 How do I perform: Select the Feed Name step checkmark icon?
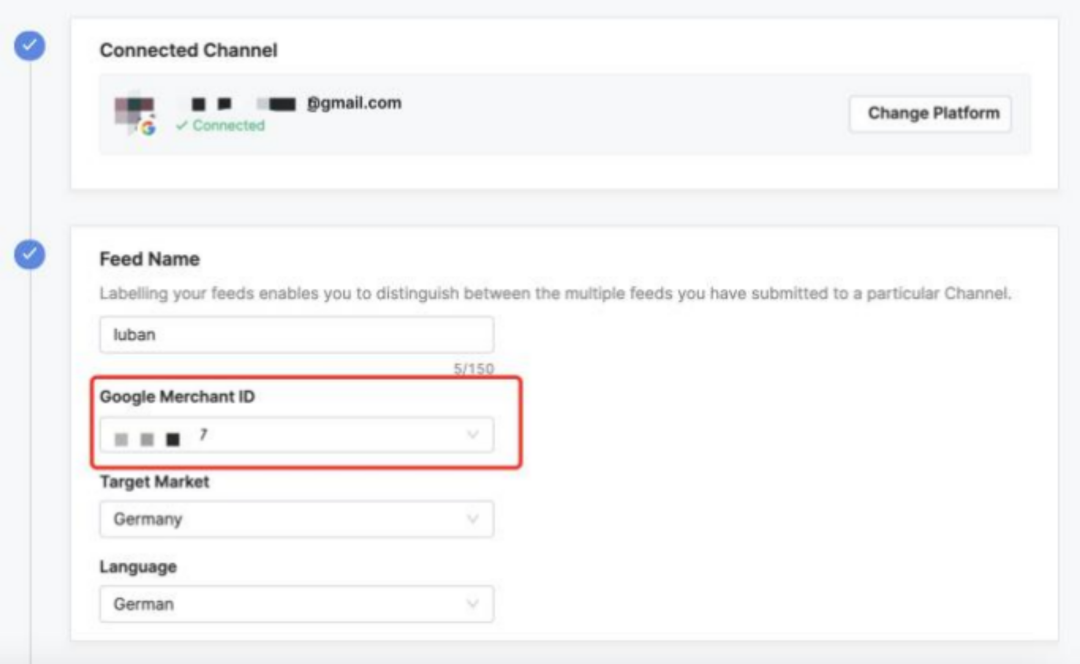[30, 255]
